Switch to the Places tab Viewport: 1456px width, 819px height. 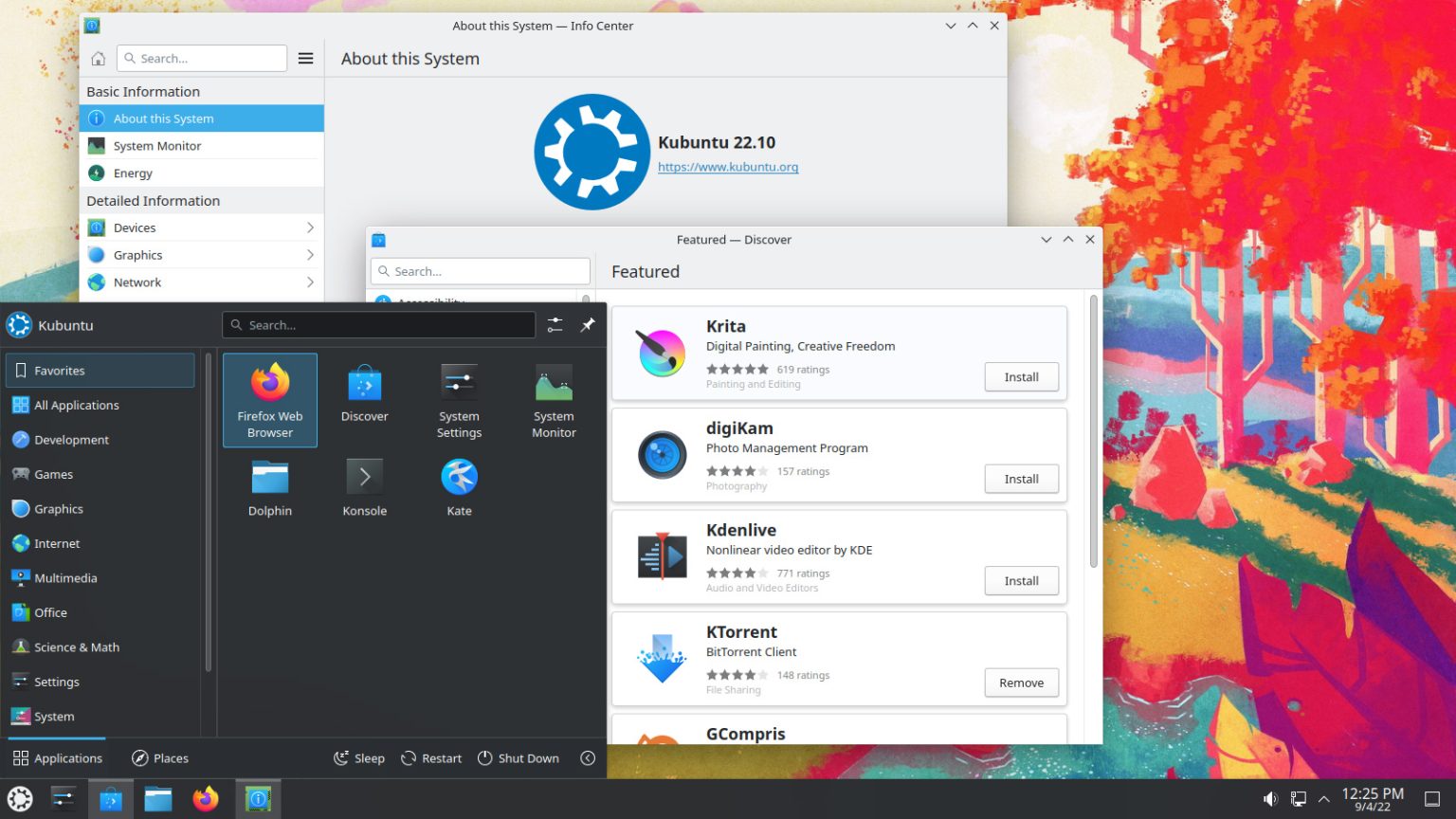point(159,757)
